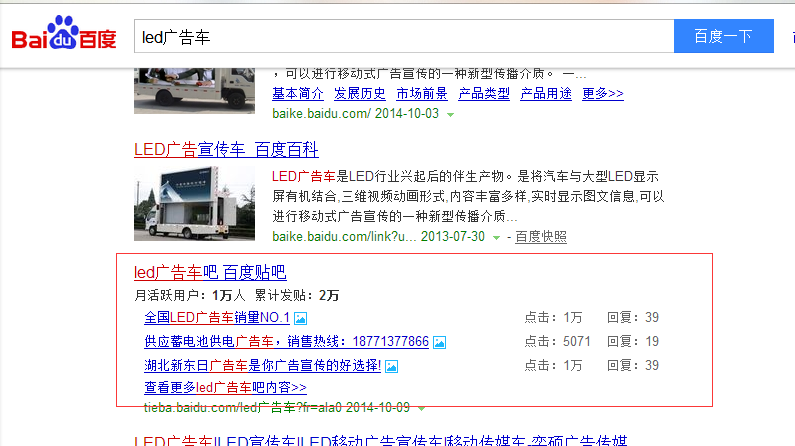Select the 产品类型 section link

484,94
